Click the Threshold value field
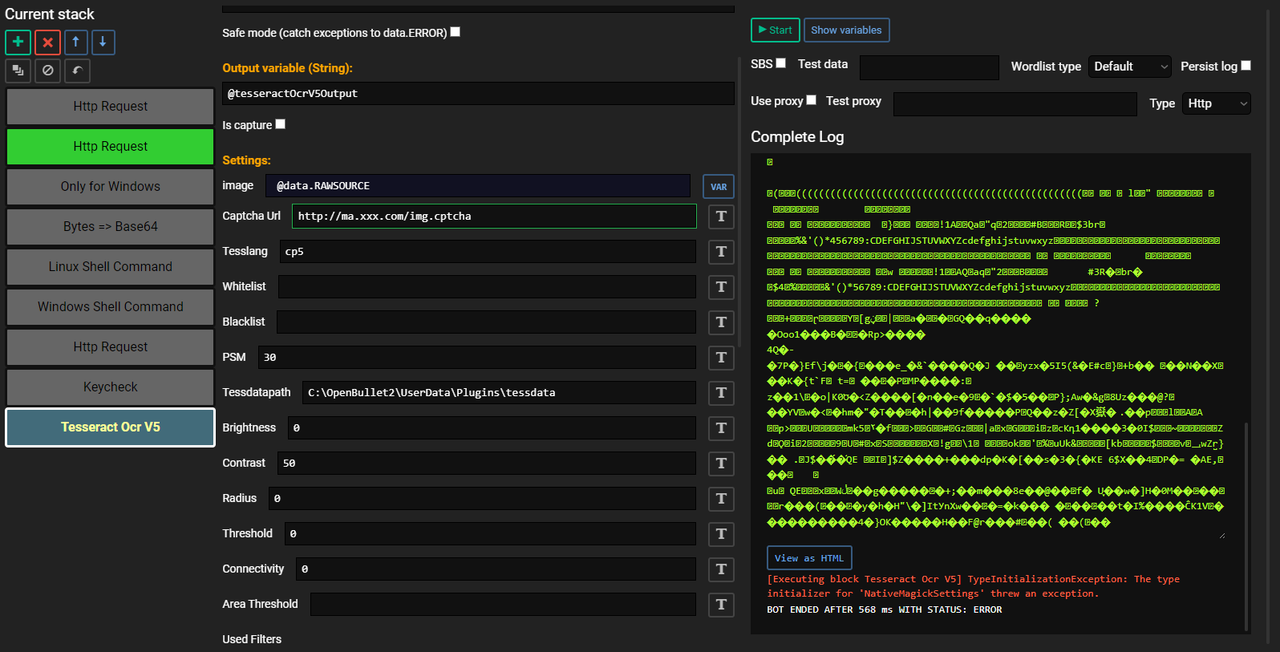 click(x=490, y=534)
